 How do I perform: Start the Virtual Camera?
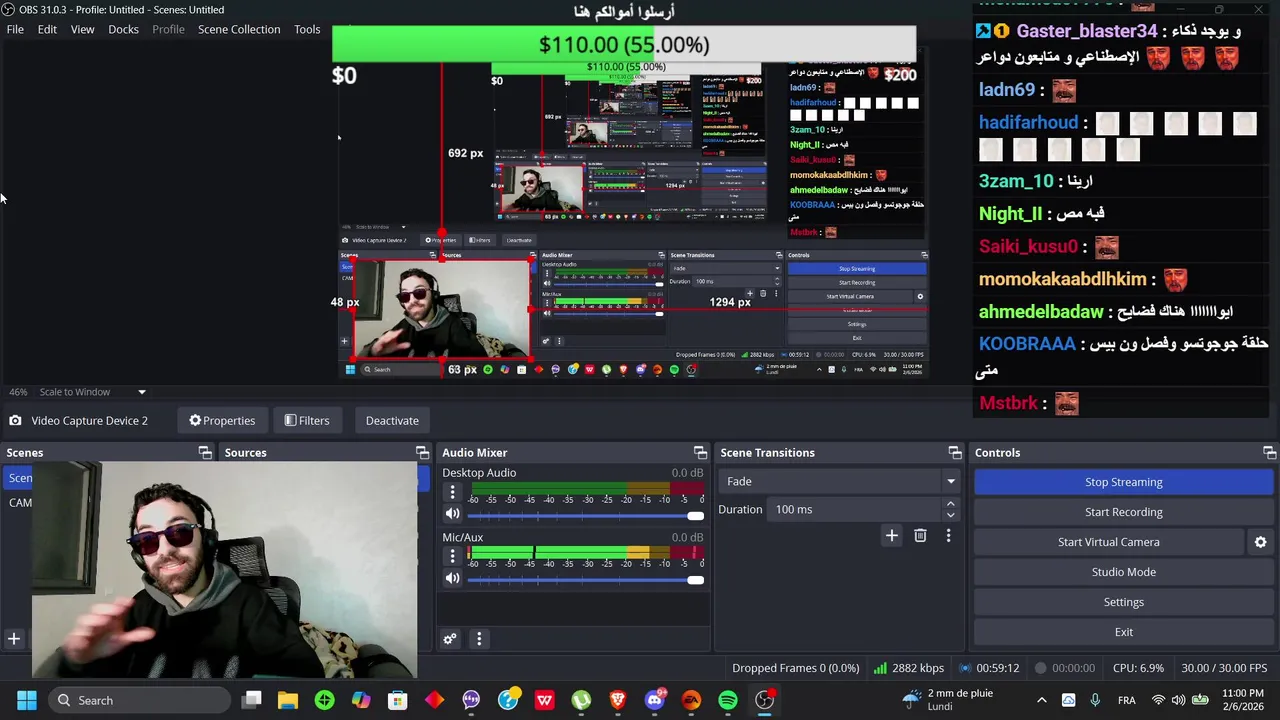(1109, 542)
